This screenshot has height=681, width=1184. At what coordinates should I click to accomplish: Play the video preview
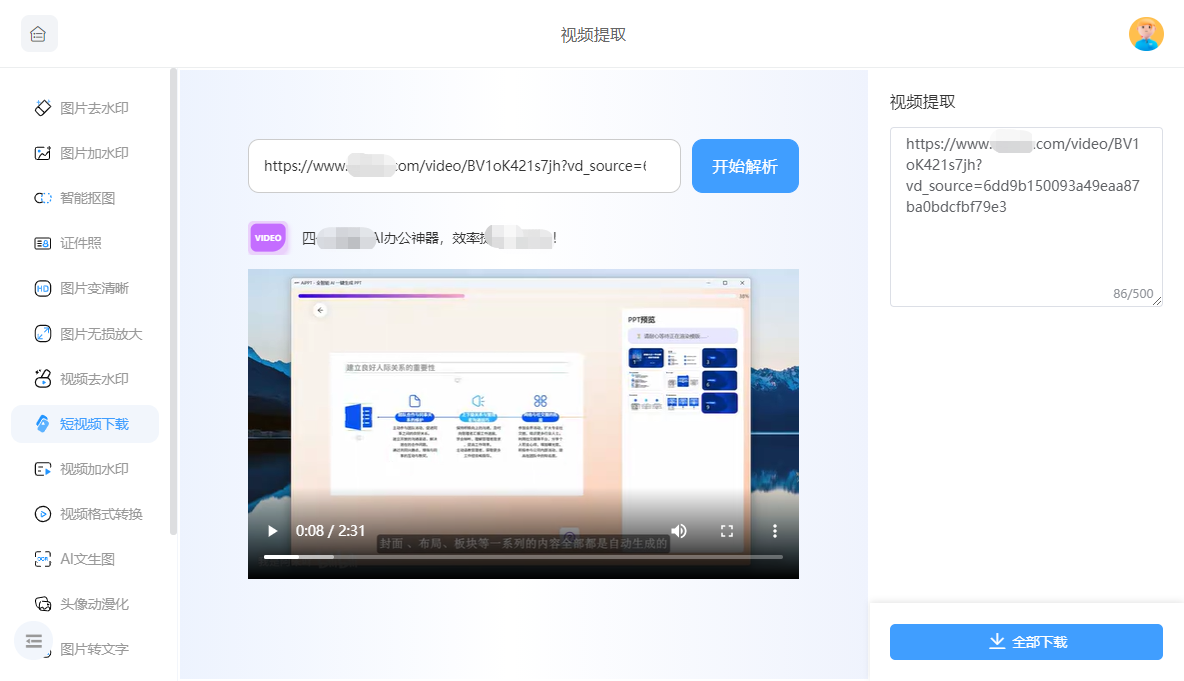tap(272, 531)
